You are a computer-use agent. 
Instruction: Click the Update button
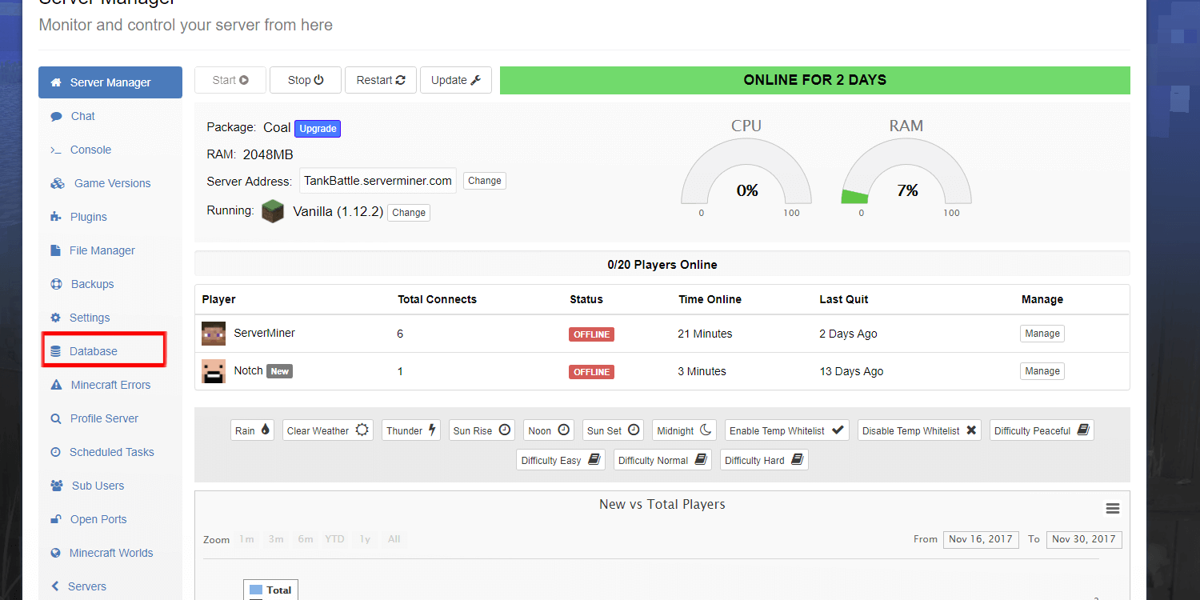[x=456, y=80]
